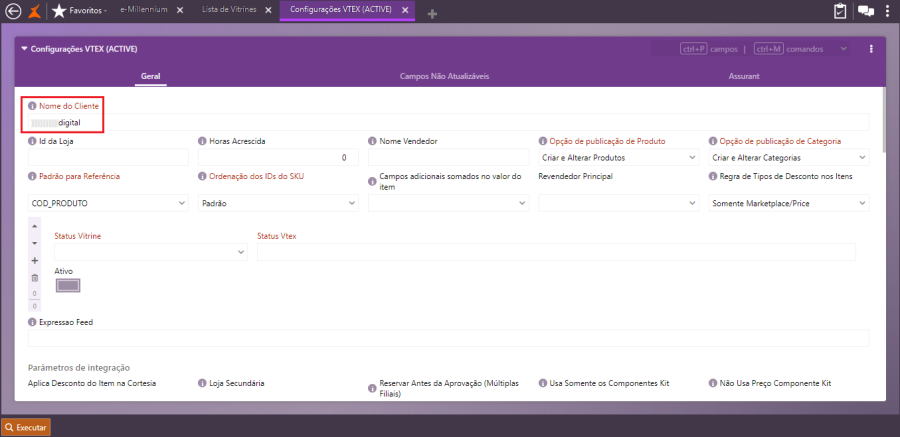
Task: Show info for Expressao Feed
Action: point(32,323)
